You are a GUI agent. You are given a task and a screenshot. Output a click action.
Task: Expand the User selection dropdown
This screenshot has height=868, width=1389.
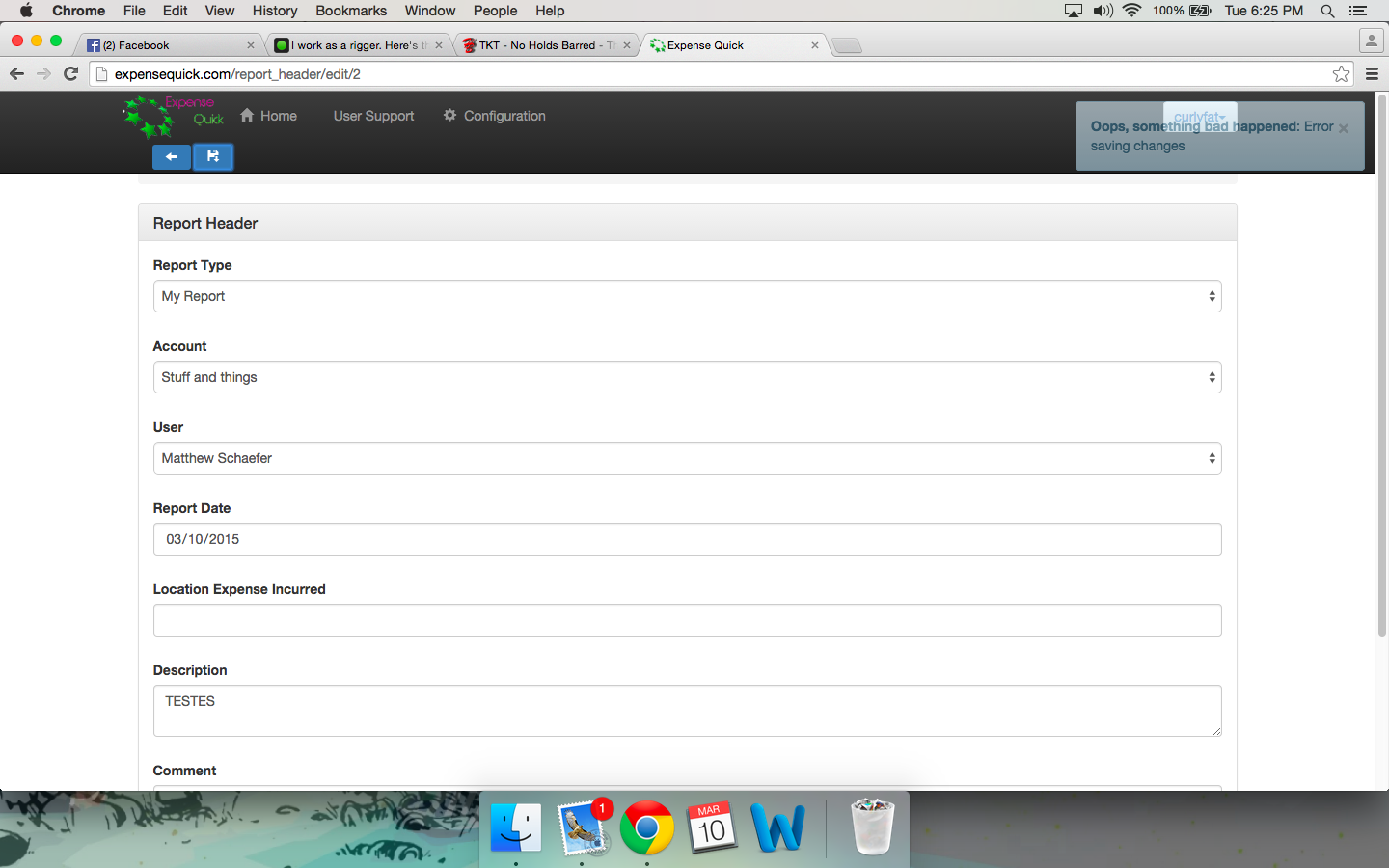687,458
